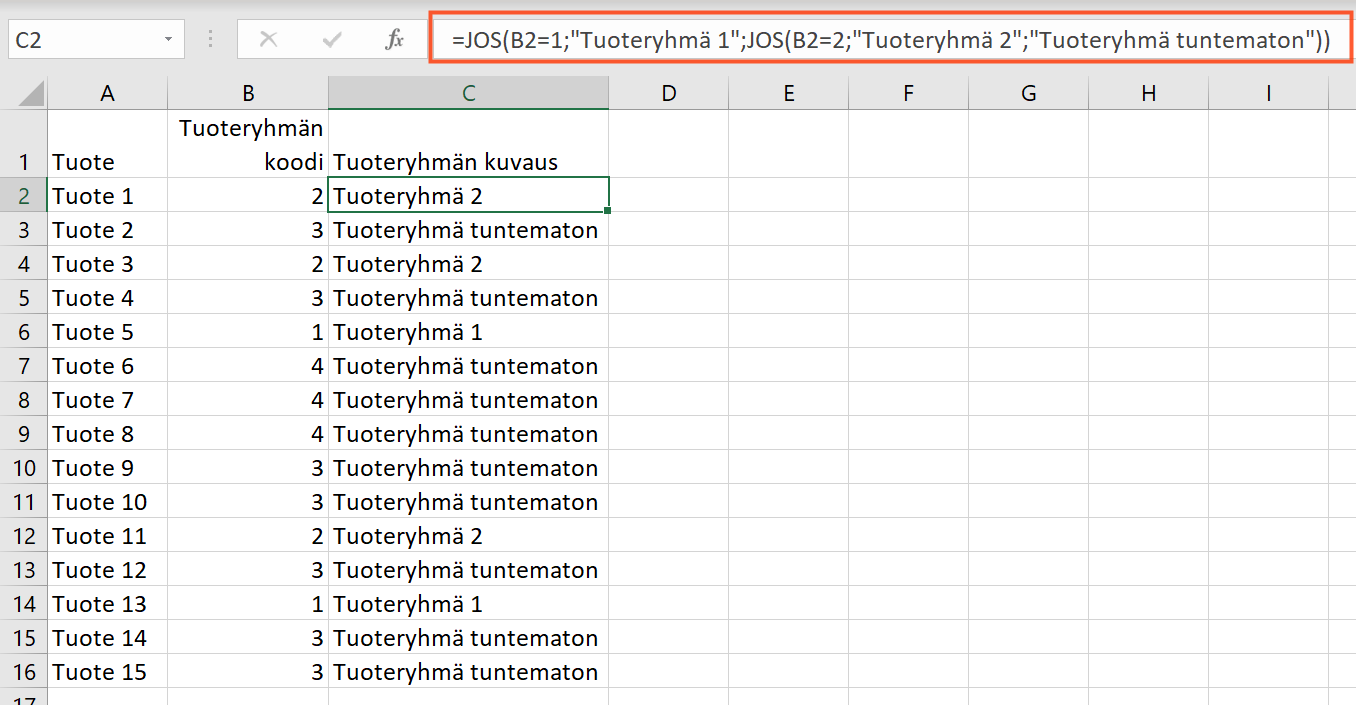Click 'Tuoteryhmä 1' in Tuote 13 row
Screen dimensions: 1356x705
[468, 604]
